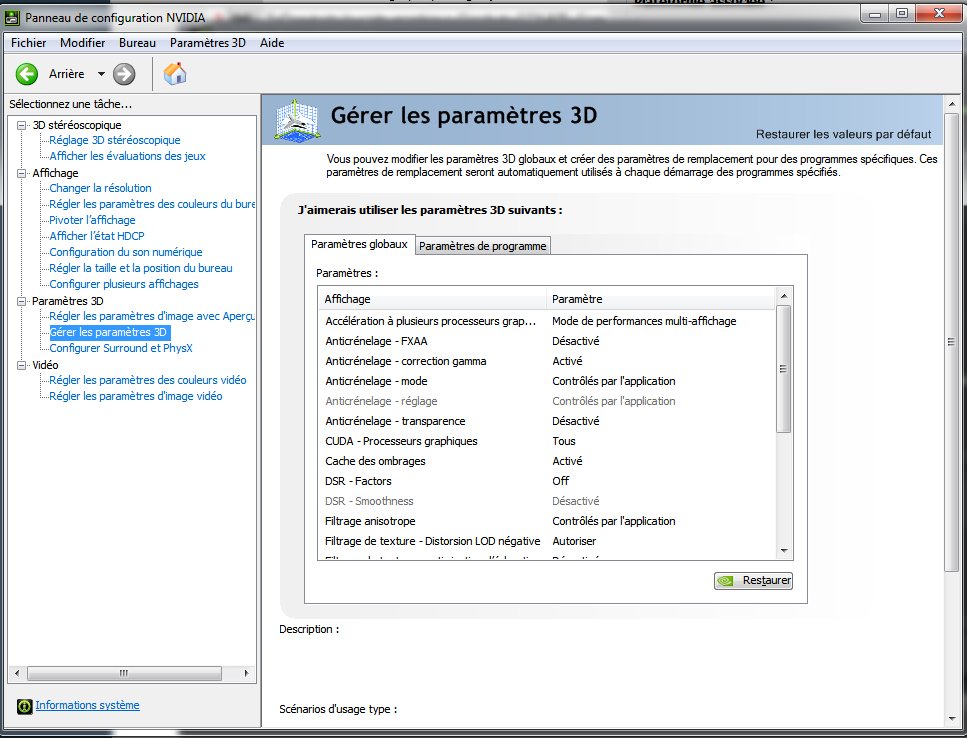
Task: Click the Affichage column header
Action: pyautogui.click(x=432, y=299)
